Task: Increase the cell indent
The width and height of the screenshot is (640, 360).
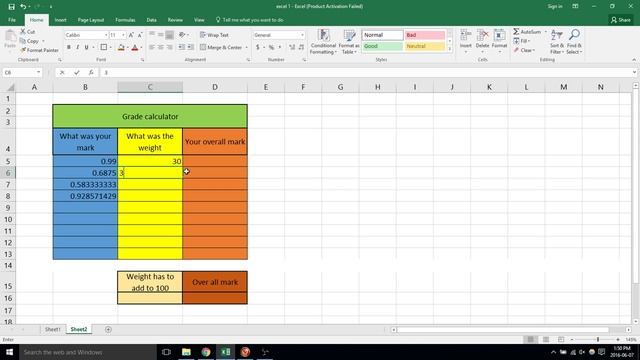Action: pos(191,47)
